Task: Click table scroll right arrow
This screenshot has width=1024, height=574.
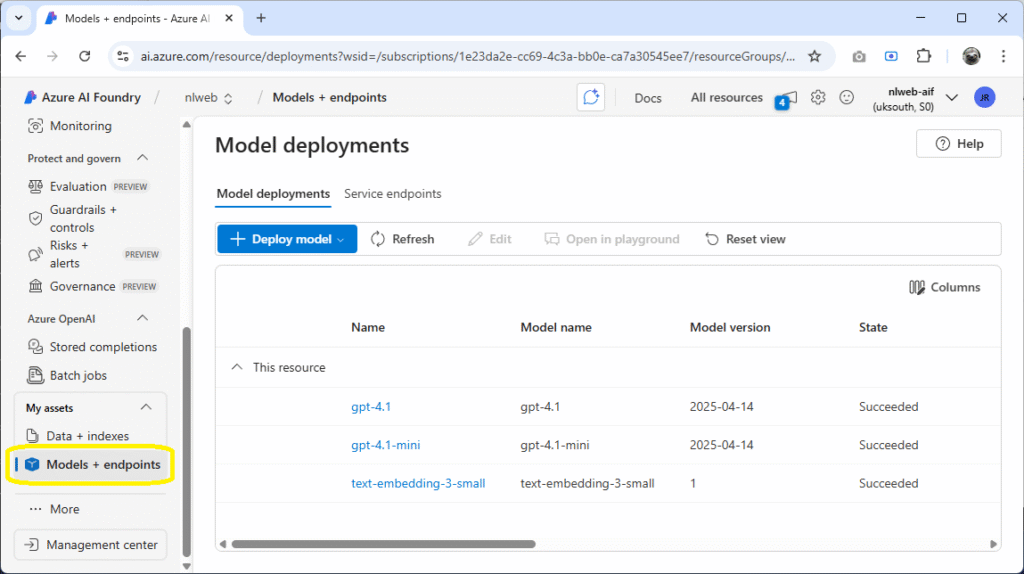Action: (x=993, y=544)
